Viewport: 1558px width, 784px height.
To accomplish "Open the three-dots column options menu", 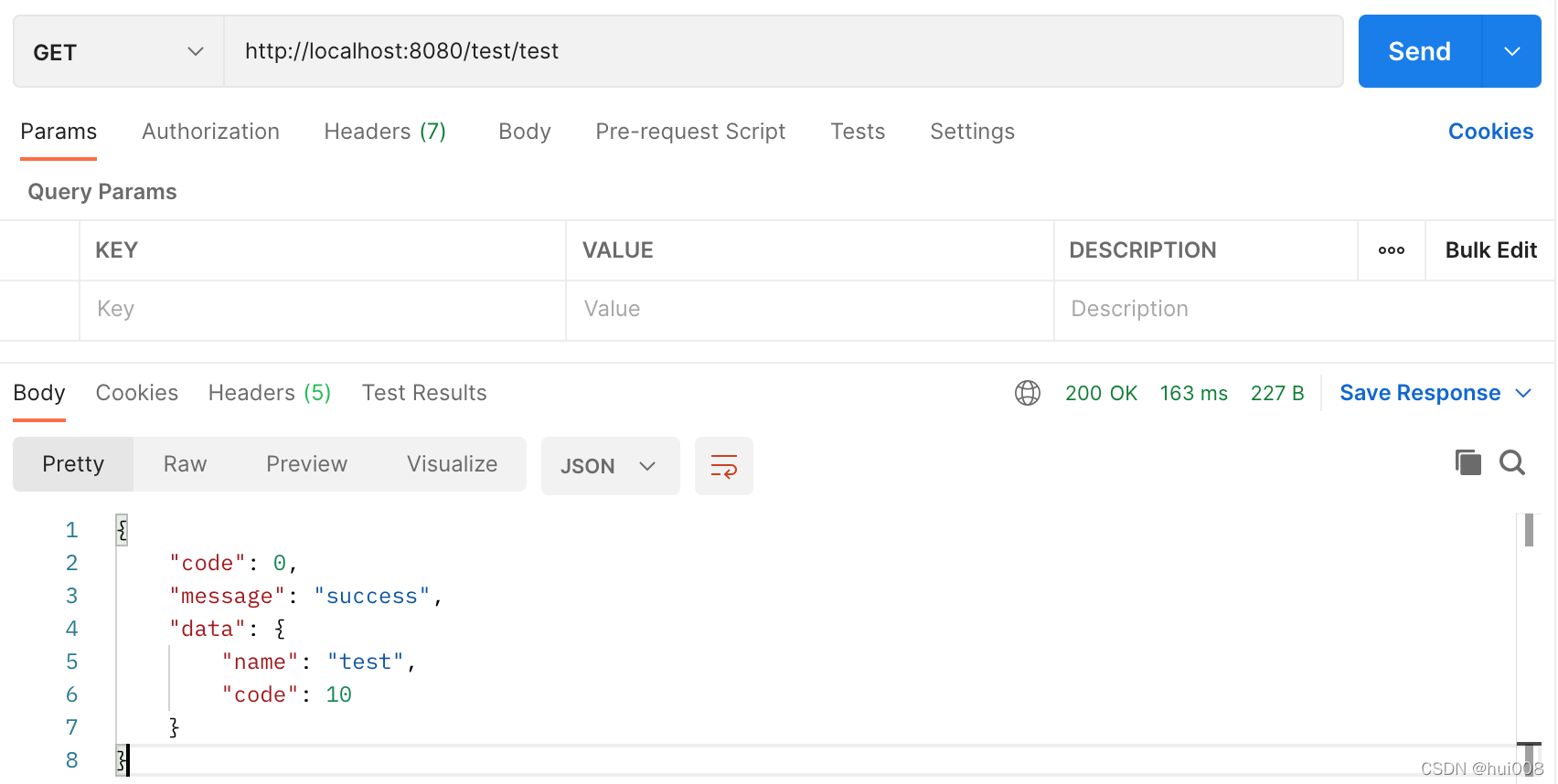I will (1391, 250).
